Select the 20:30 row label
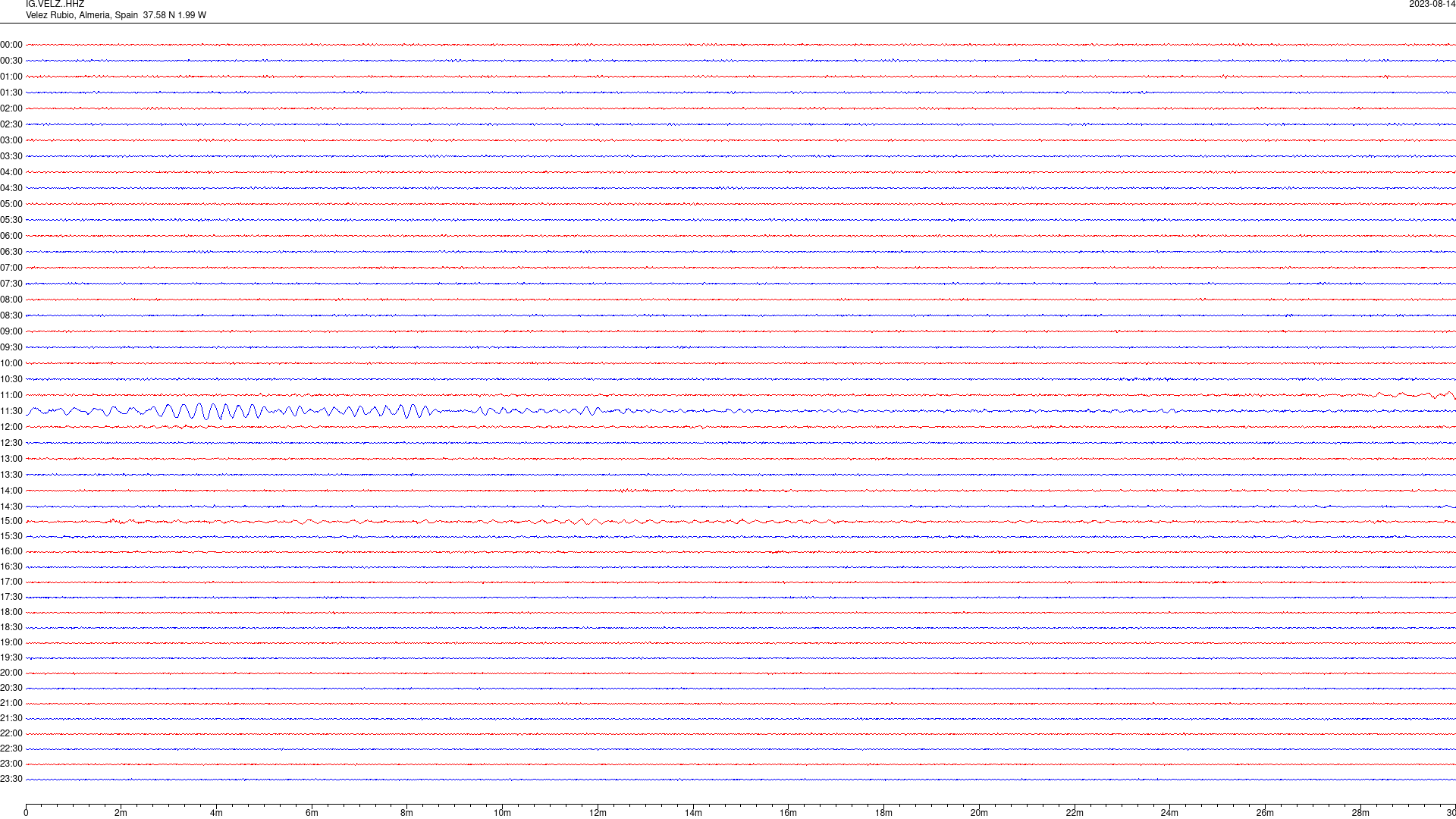 click(11, 688)
